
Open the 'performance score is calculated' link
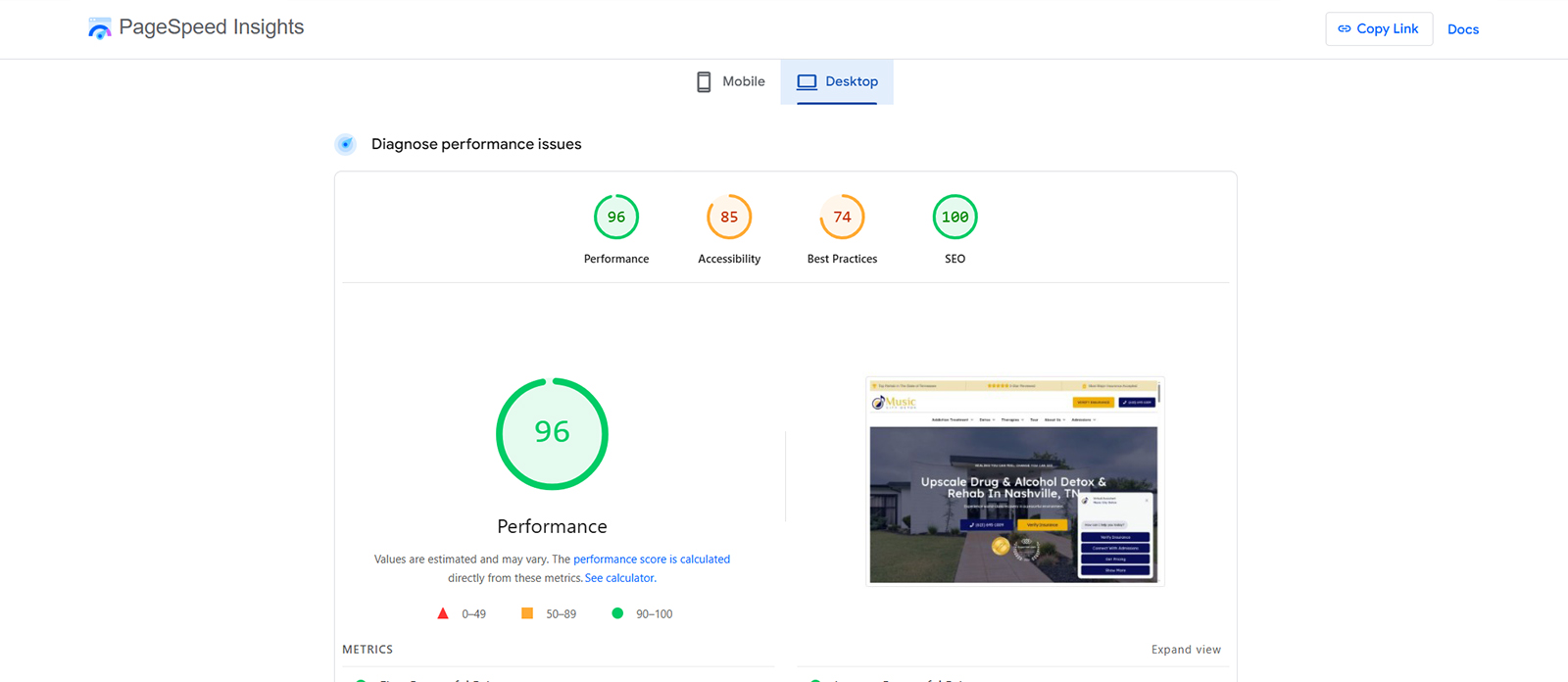pyautogui.click(x=651, y=560)
